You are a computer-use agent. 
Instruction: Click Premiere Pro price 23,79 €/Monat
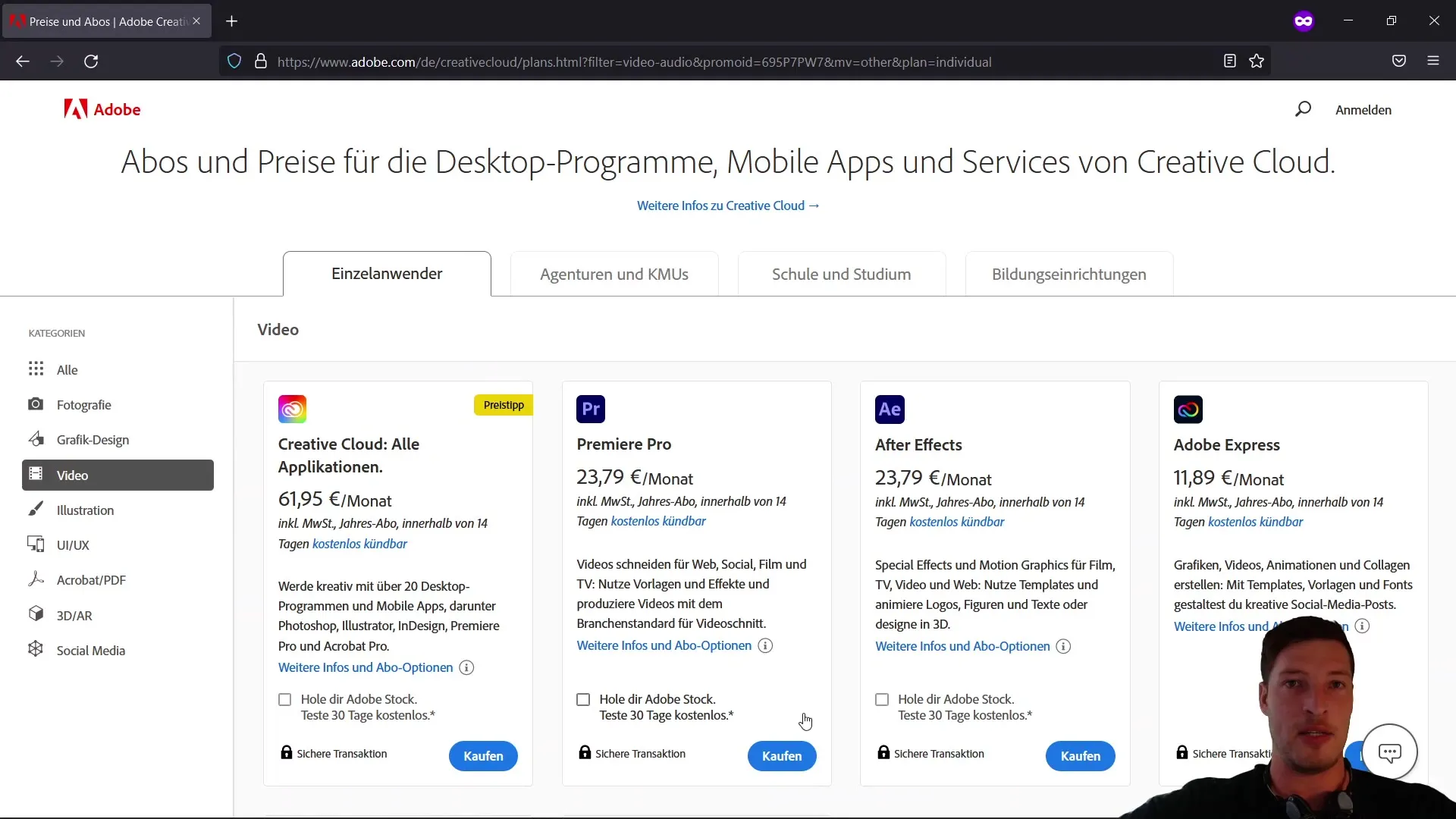(635, 478)
